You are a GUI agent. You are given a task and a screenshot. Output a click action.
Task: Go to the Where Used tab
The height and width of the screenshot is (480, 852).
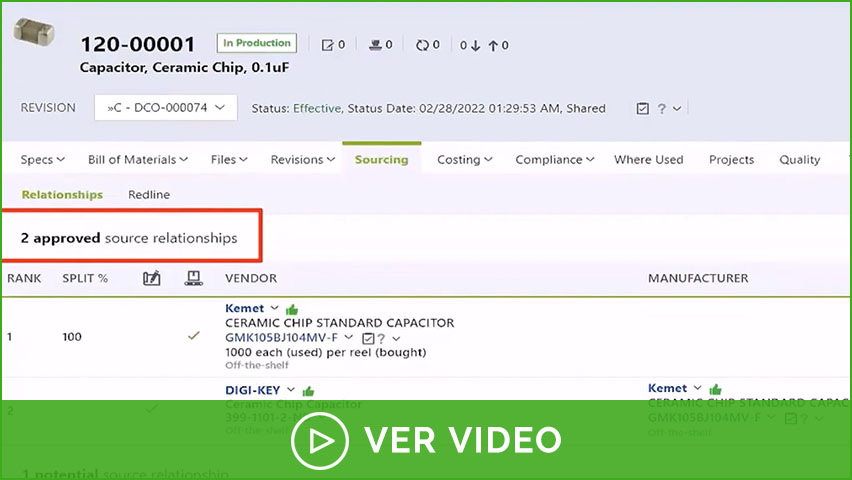(x=649, y=160)
